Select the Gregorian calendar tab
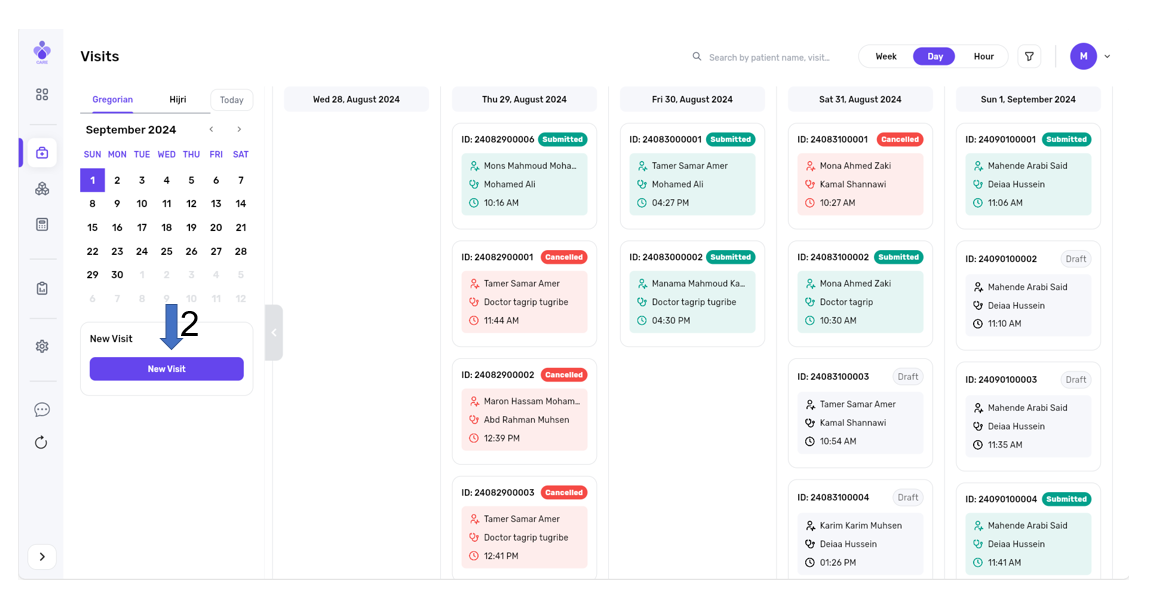Image resolution: width=1150 pixels, height=598 pixels. pos(112,100)
